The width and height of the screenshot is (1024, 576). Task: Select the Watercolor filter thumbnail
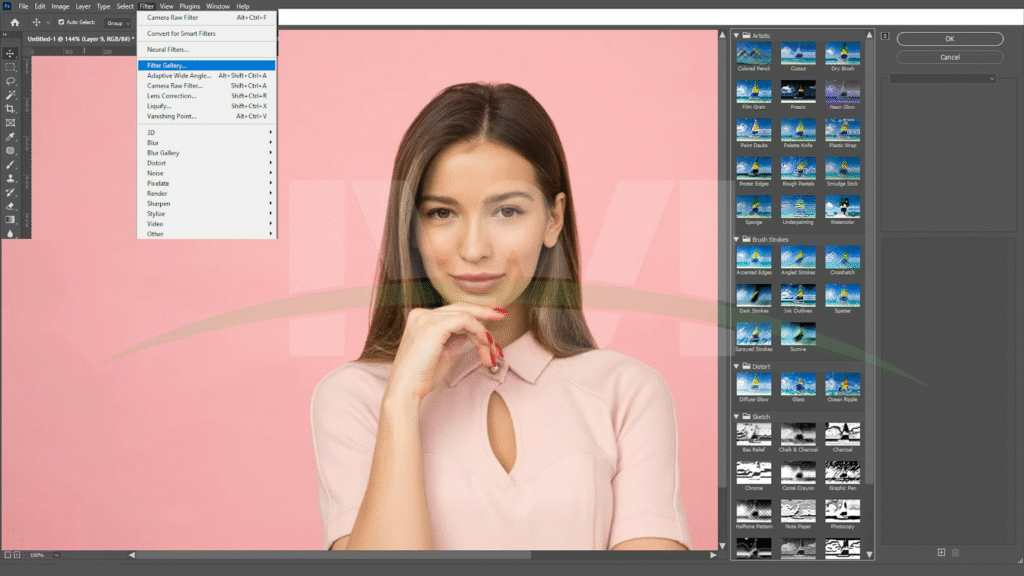coord(842,207)
